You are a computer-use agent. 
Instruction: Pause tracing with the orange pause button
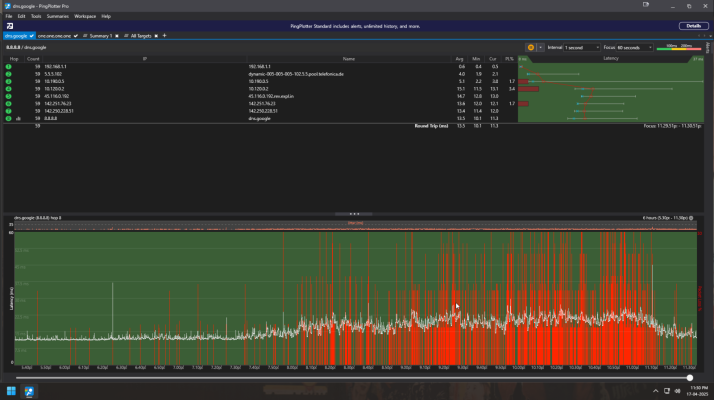(x=530, y=47)
